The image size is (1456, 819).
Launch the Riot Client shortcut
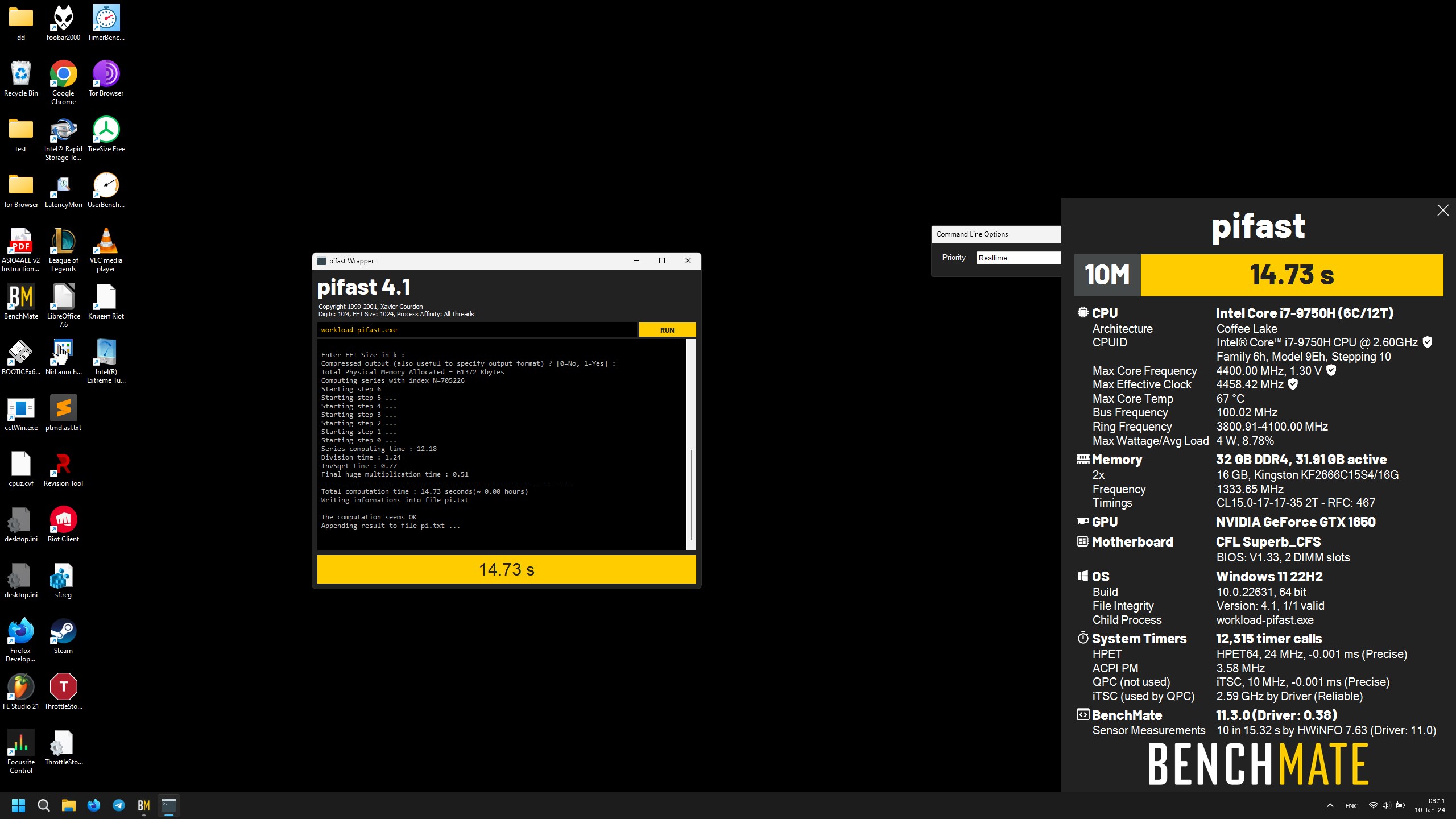click(63, 524)
